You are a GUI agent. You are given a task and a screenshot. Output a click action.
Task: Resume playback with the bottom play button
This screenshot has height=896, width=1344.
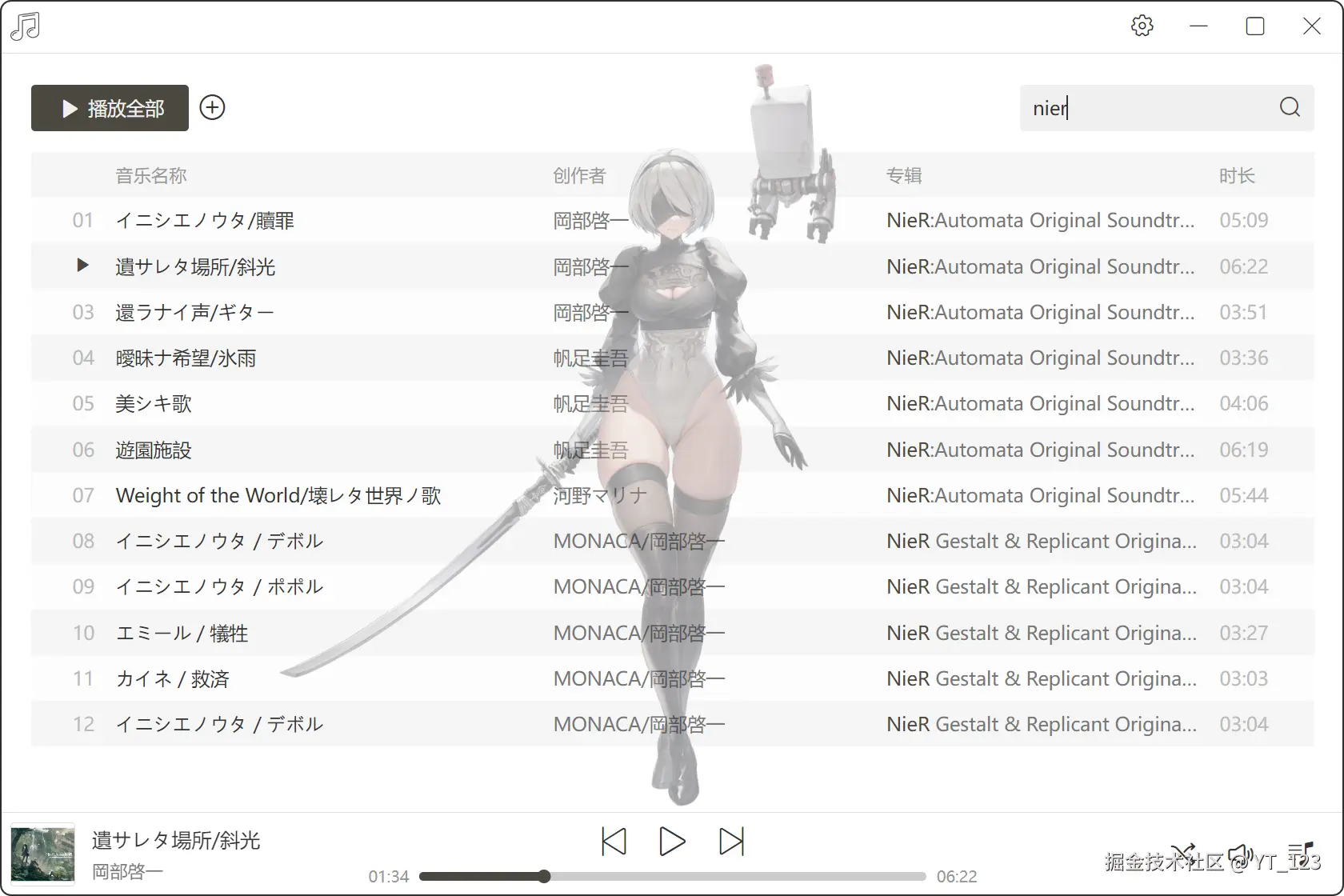pyautogui.click(x=672, y=842)
